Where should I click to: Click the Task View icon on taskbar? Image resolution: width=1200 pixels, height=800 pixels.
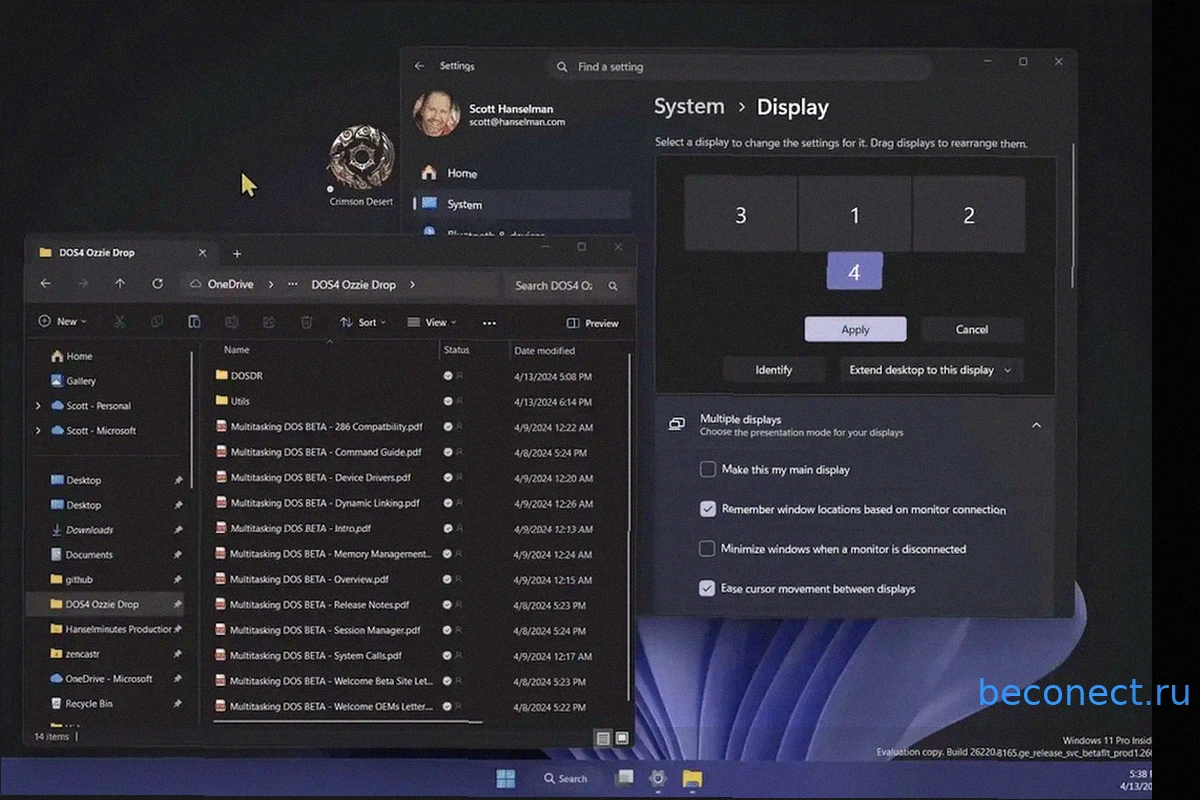624,778
